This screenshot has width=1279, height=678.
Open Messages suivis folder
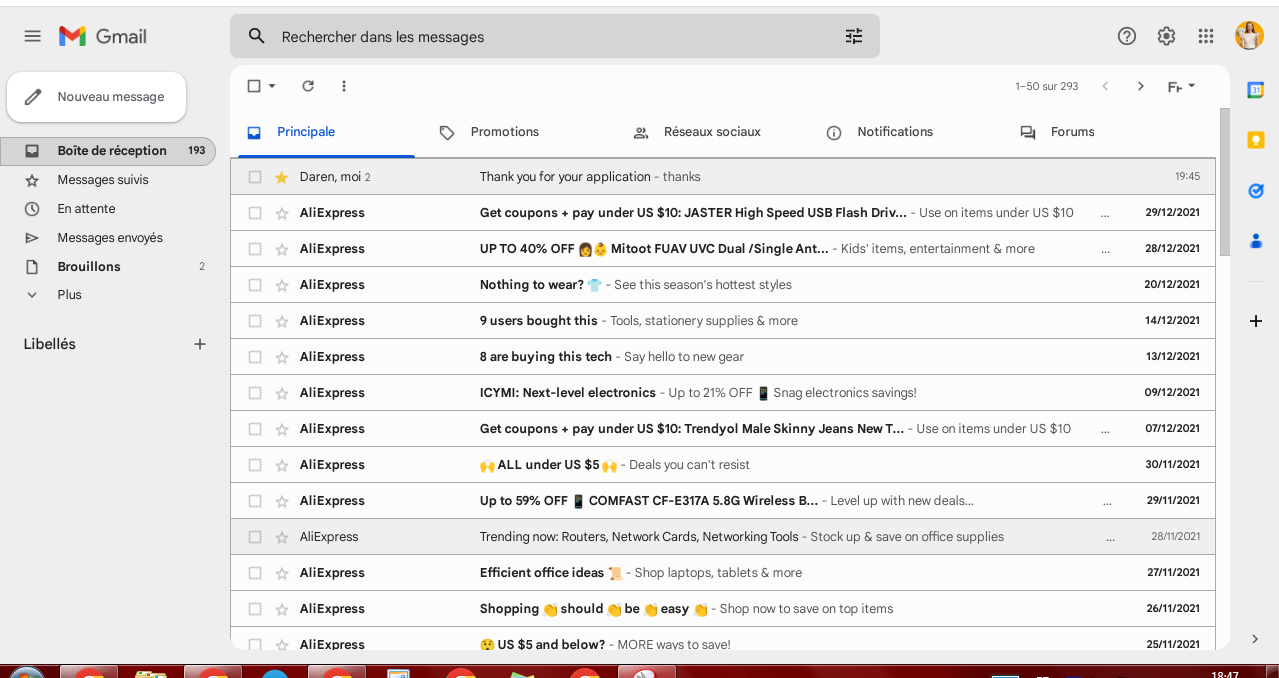(108, 180)
